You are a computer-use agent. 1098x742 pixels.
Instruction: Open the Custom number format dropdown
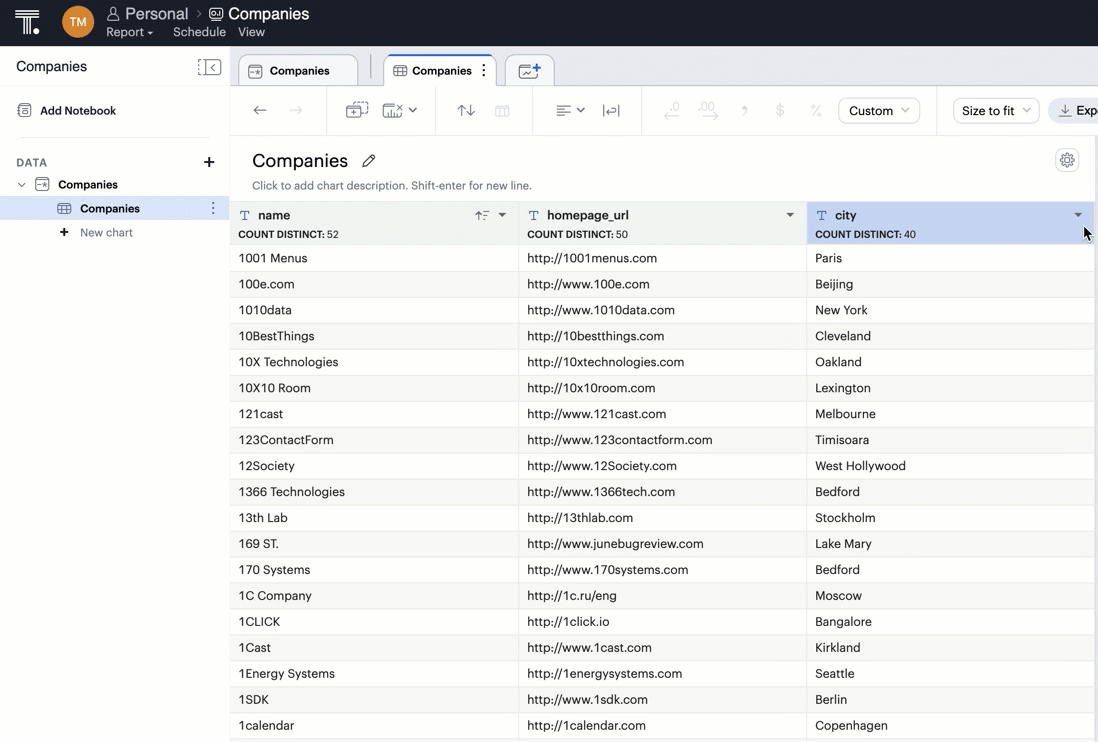pyautogui.click(x=879, y=111)
